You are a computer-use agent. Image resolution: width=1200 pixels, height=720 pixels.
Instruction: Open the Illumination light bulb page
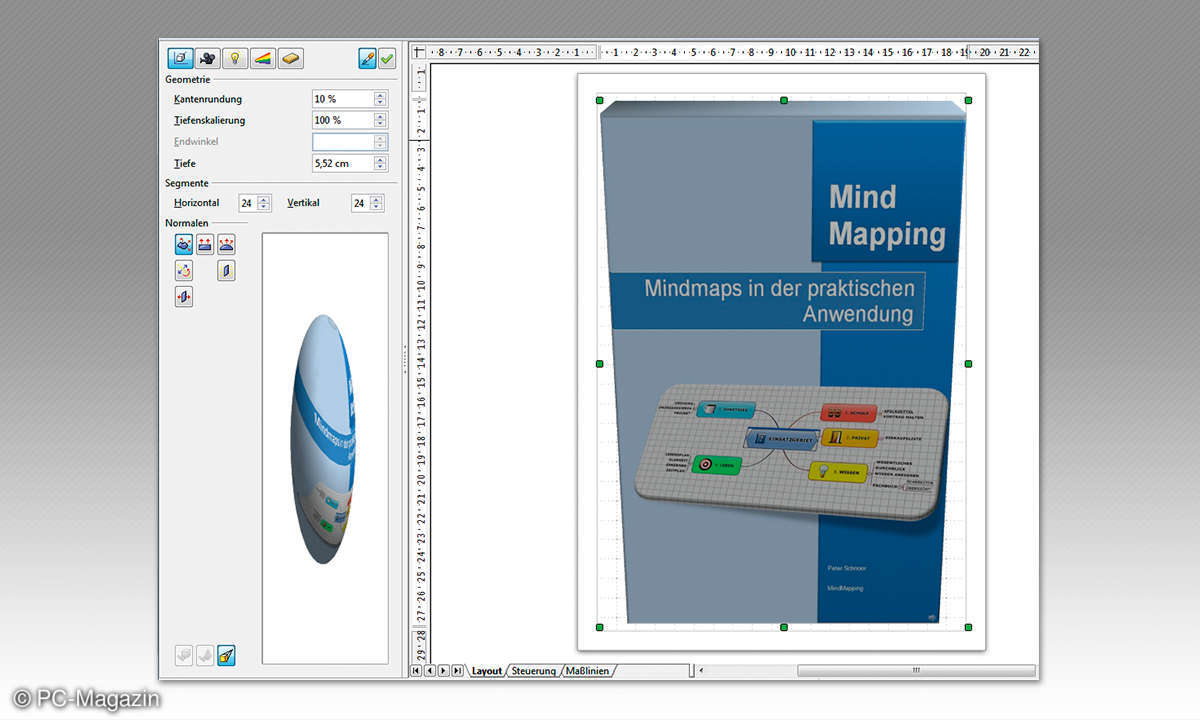point(235,58)
